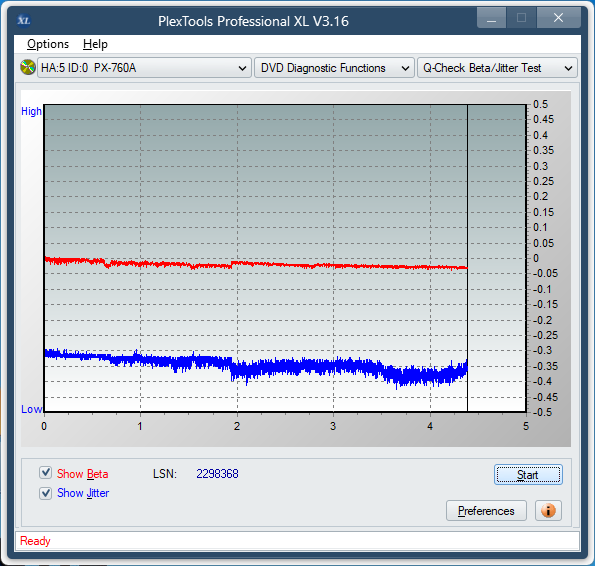The image size is (595, 566).
Task: Toggle the Show Jitter checkbox
Action: coord(46,493)
